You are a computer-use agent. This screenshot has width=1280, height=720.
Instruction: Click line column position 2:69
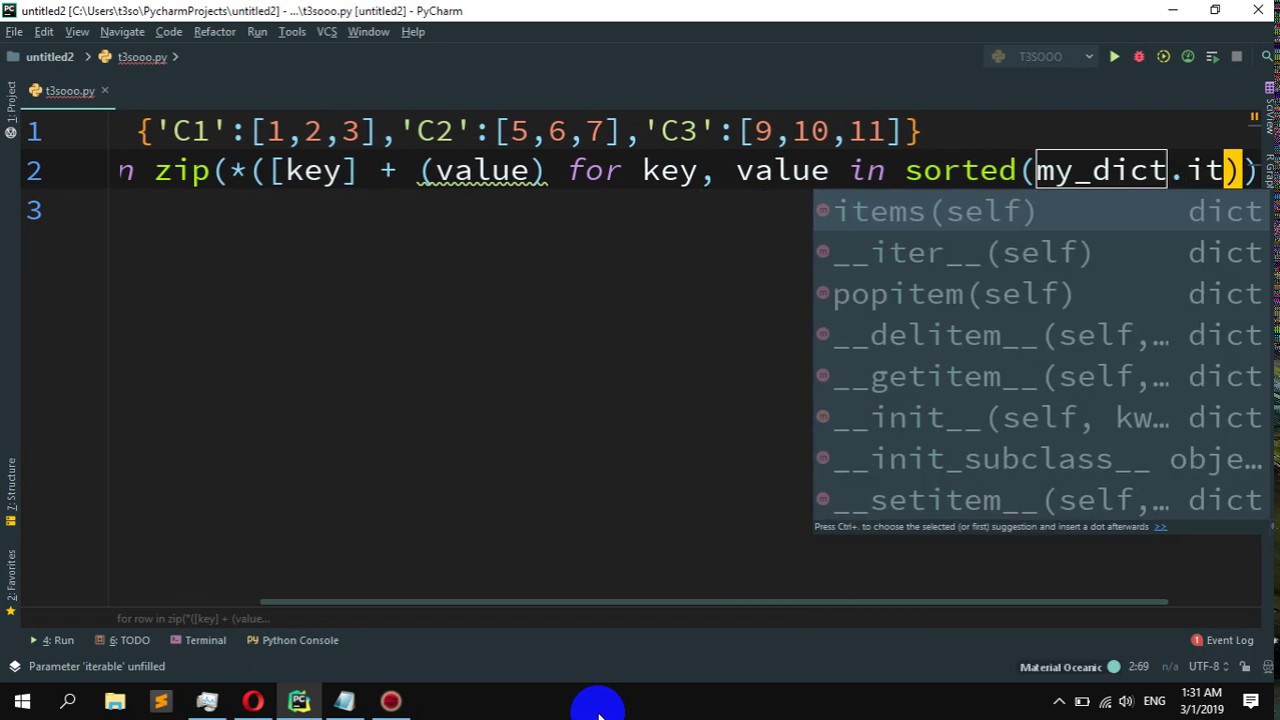click(1138, 666)
